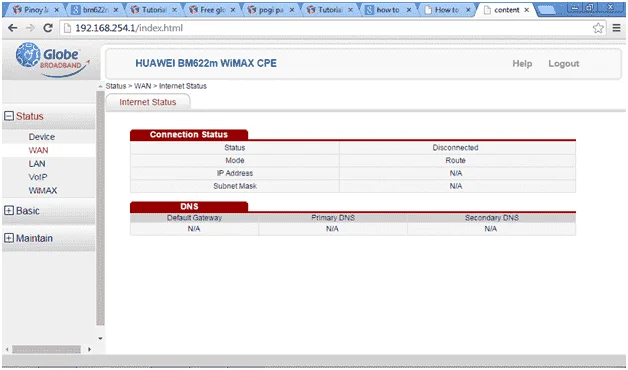Click the 'Subnet Mask' row label

click(x=235, y=186)
